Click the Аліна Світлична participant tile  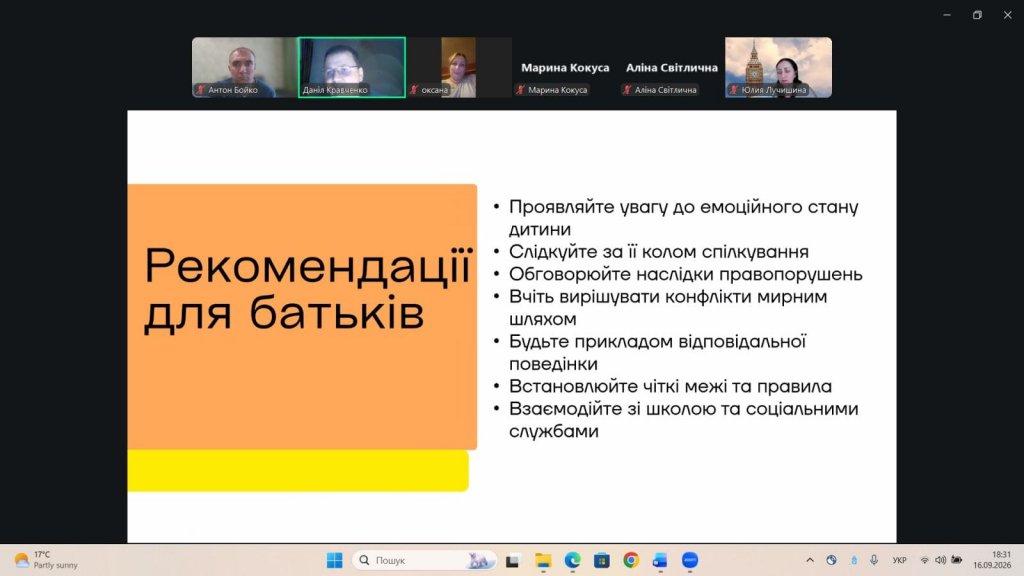671,67
